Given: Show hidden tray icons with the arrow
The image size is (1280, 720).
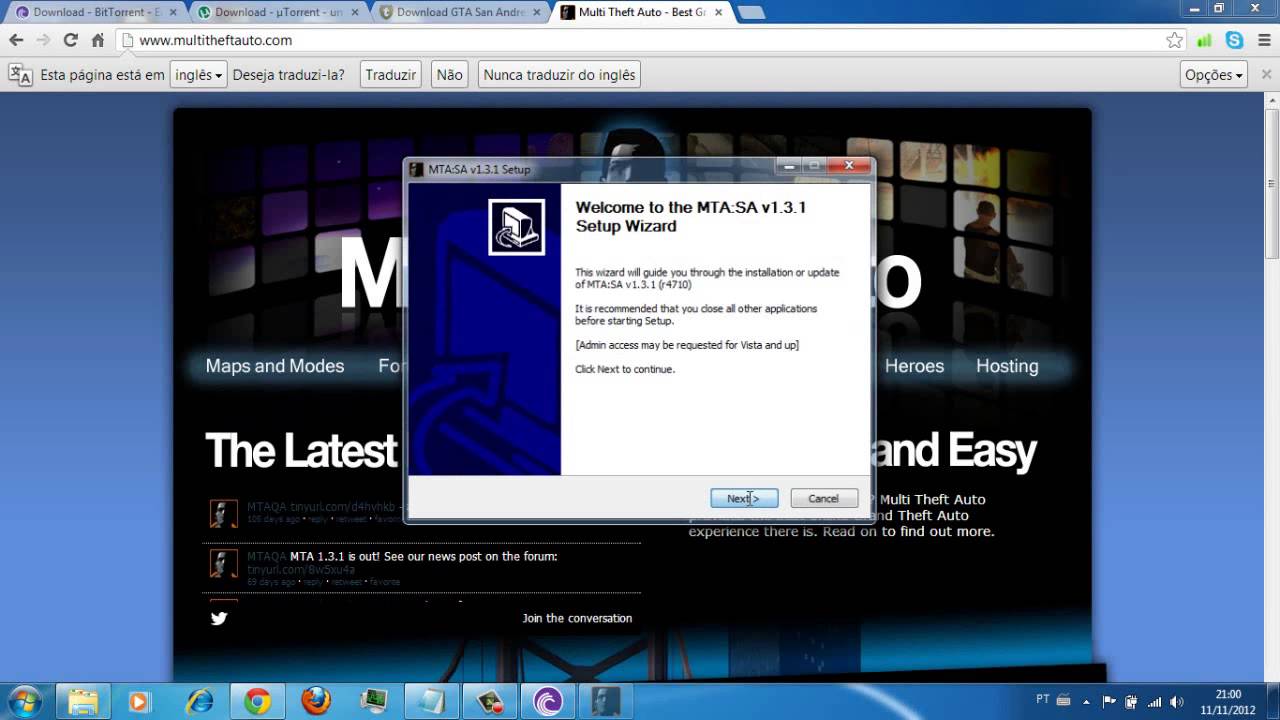Looking at the screenshot, I should click(x=1089, y=701).
